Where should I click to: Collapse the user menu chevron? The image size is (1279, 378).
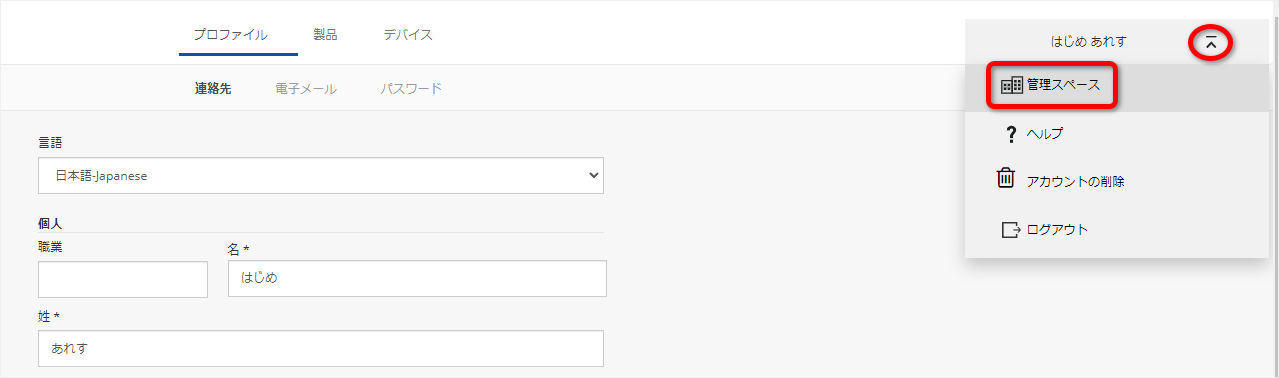(x=1210, y=42)
